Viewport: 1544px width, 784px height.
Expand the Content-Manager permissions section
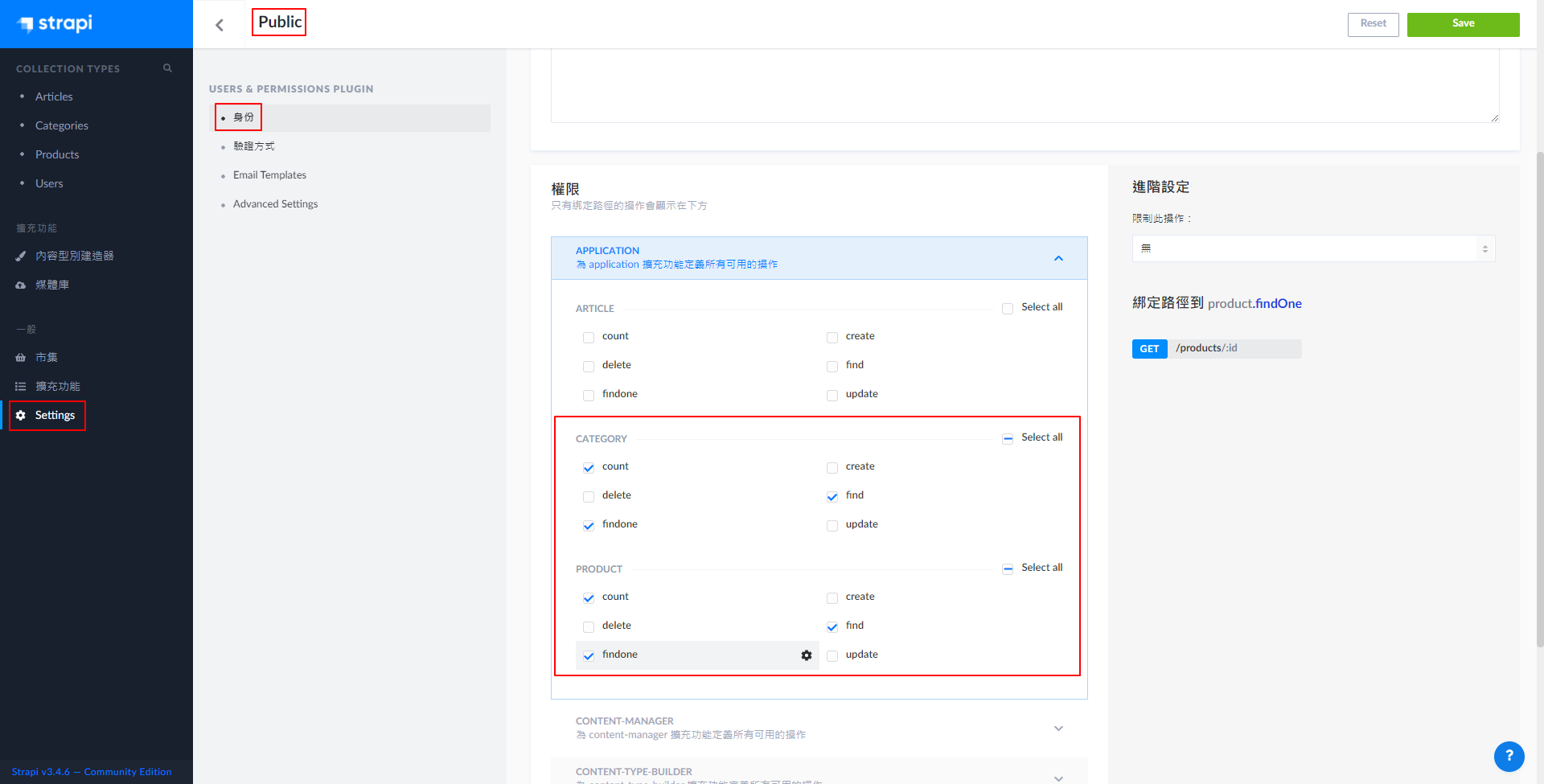(1058, 729)
